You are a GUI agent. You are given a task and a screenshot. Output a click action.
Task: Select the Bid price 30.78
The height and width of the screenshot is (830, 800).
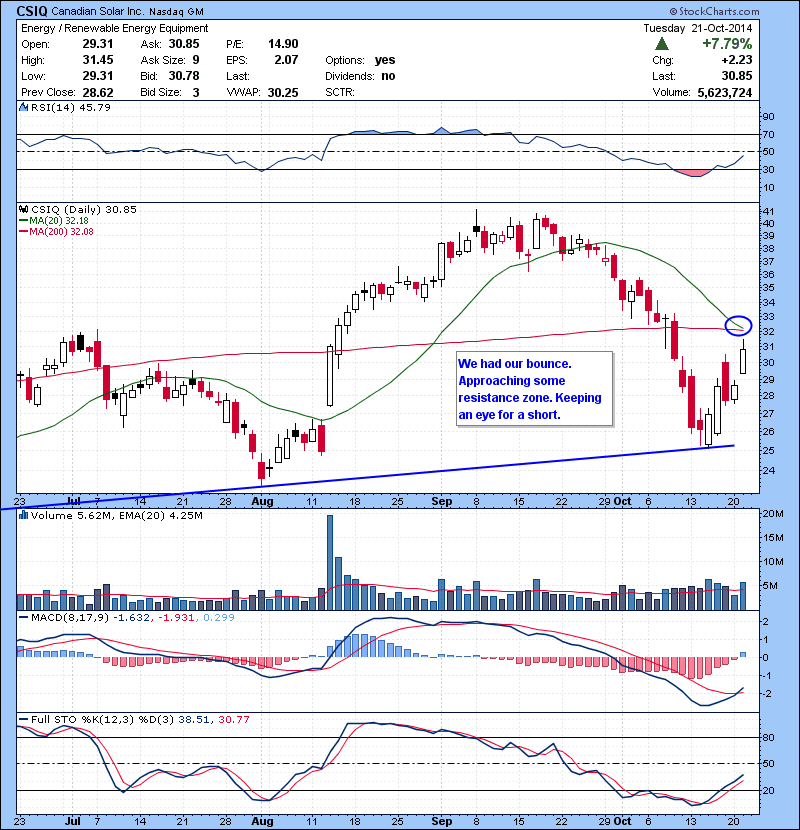click(x=184, y=76)
